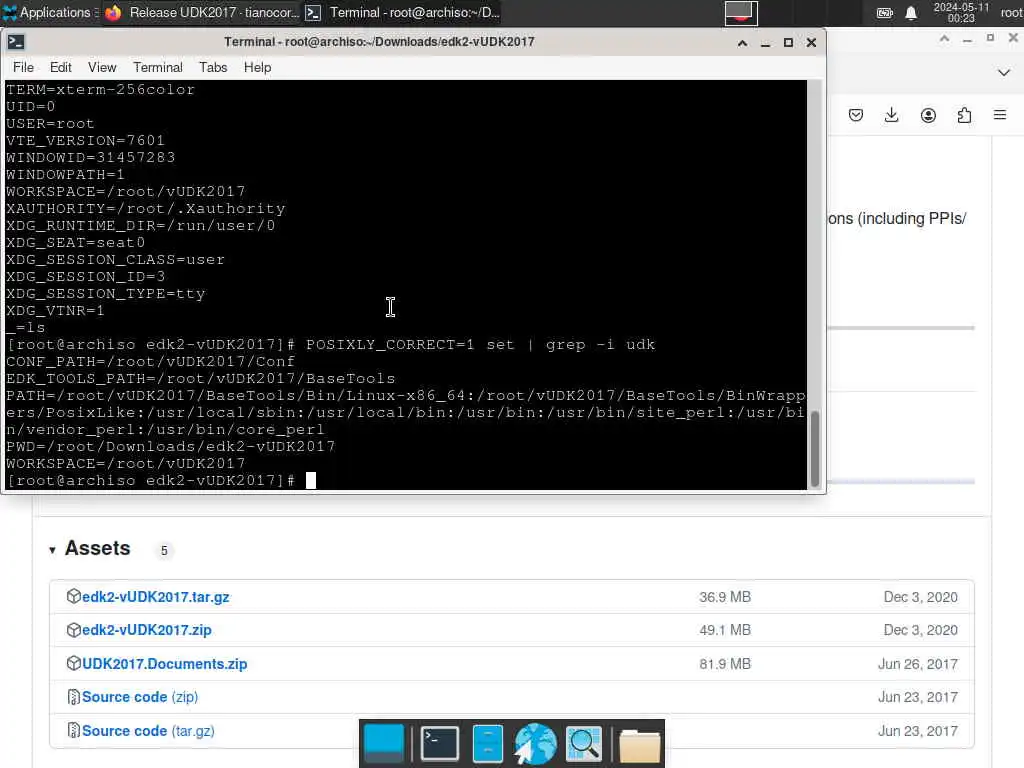Collapse the Assets section triangle
This screenshot has width=1024, height=768.
(52, 550)
